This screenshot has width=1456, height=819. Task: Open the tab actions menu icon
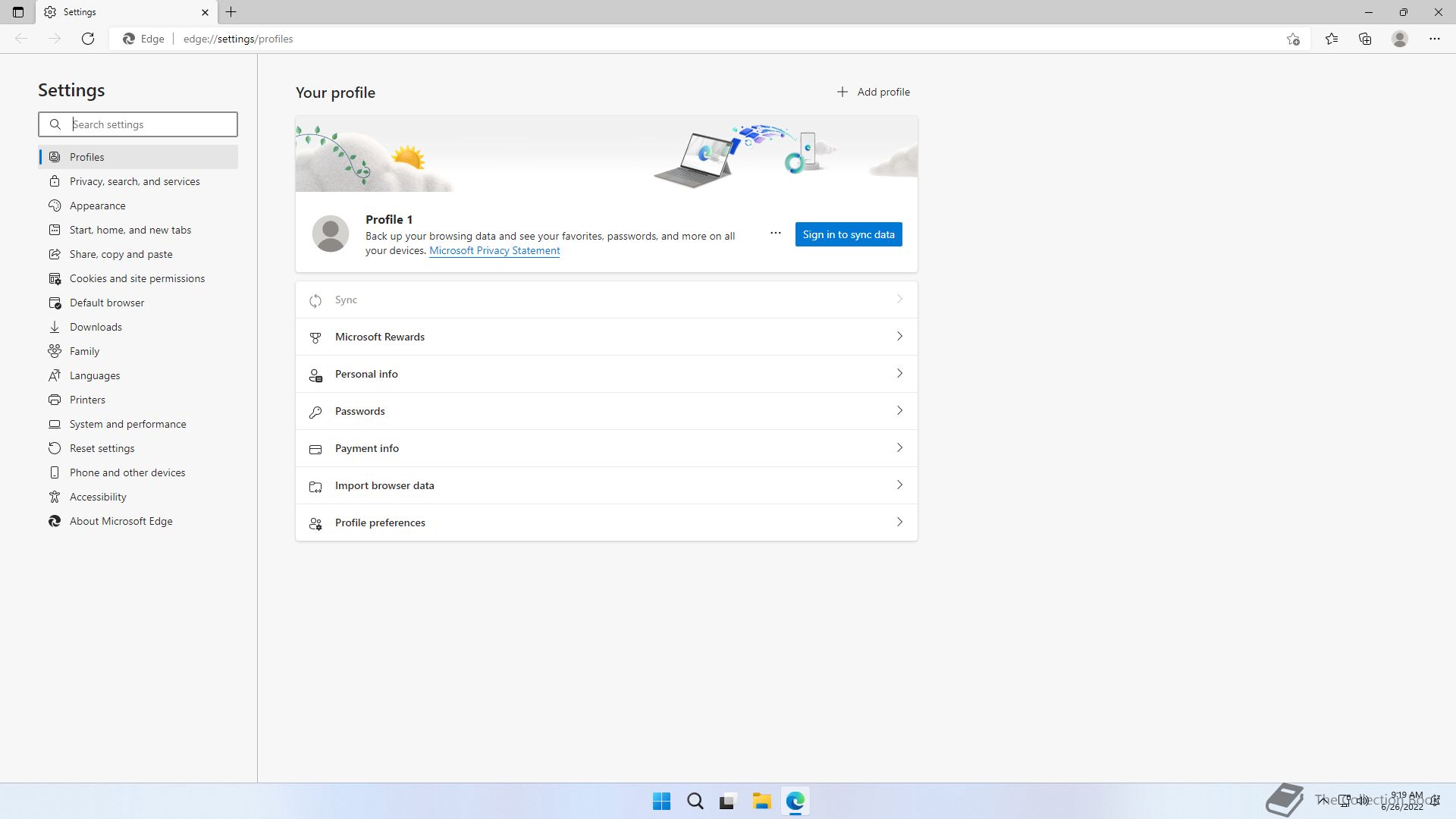18,12
